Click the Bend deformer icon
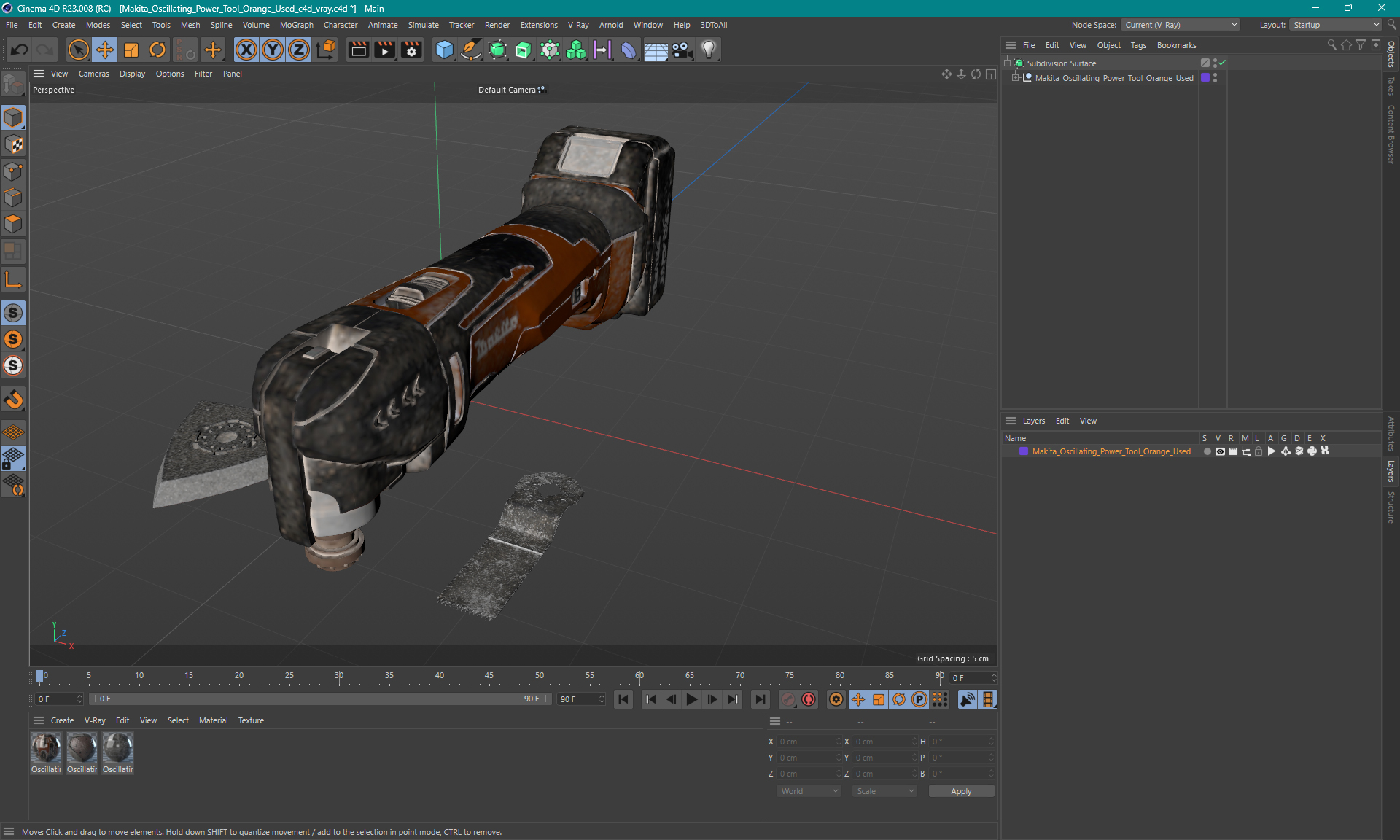 [x=629, y=50]
